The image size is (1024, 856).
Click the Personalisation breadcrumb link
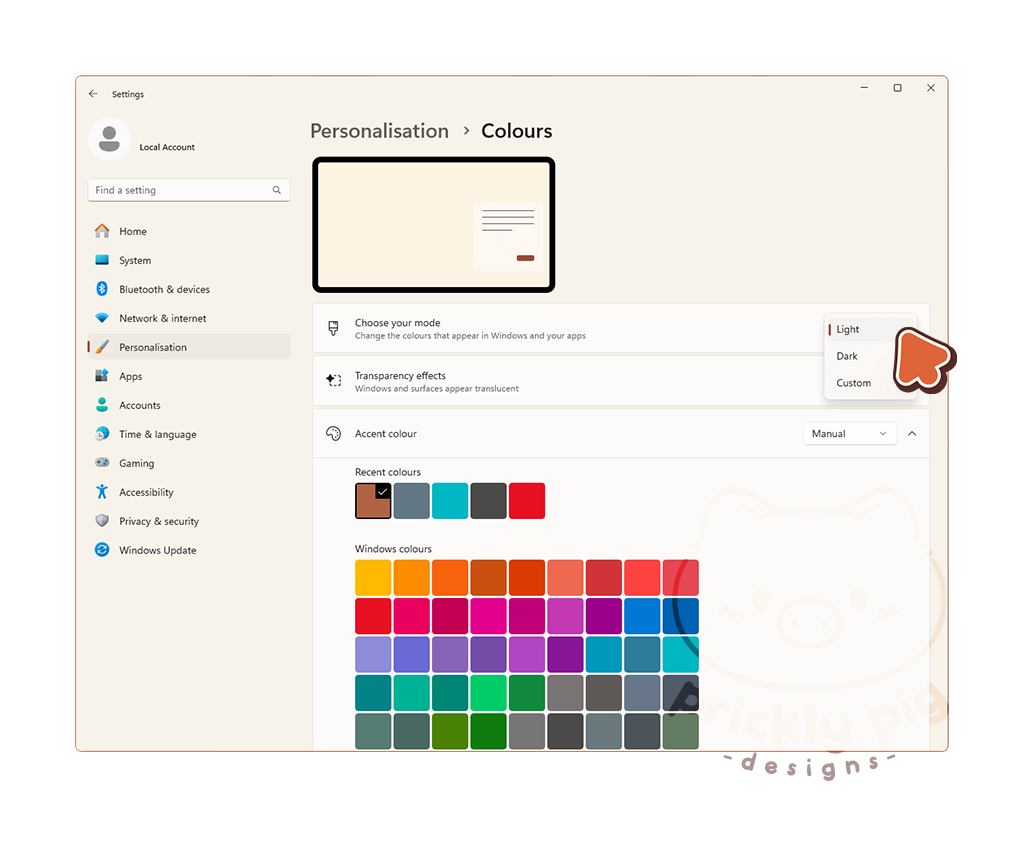379,131
